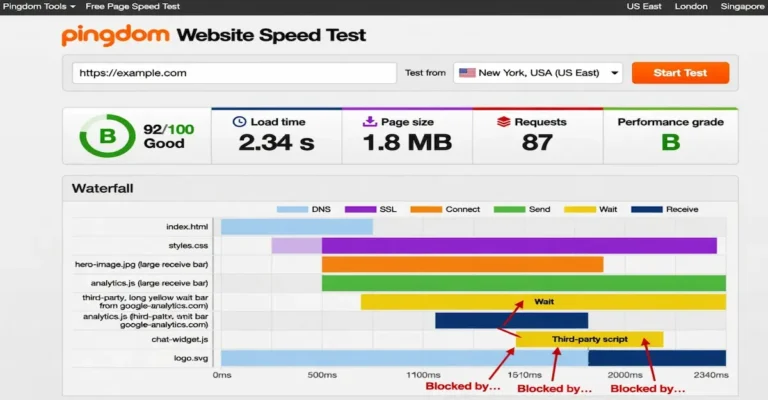Click the circular B grade gauge
Viewport: 768px width, 400px height.
point(107,136)
